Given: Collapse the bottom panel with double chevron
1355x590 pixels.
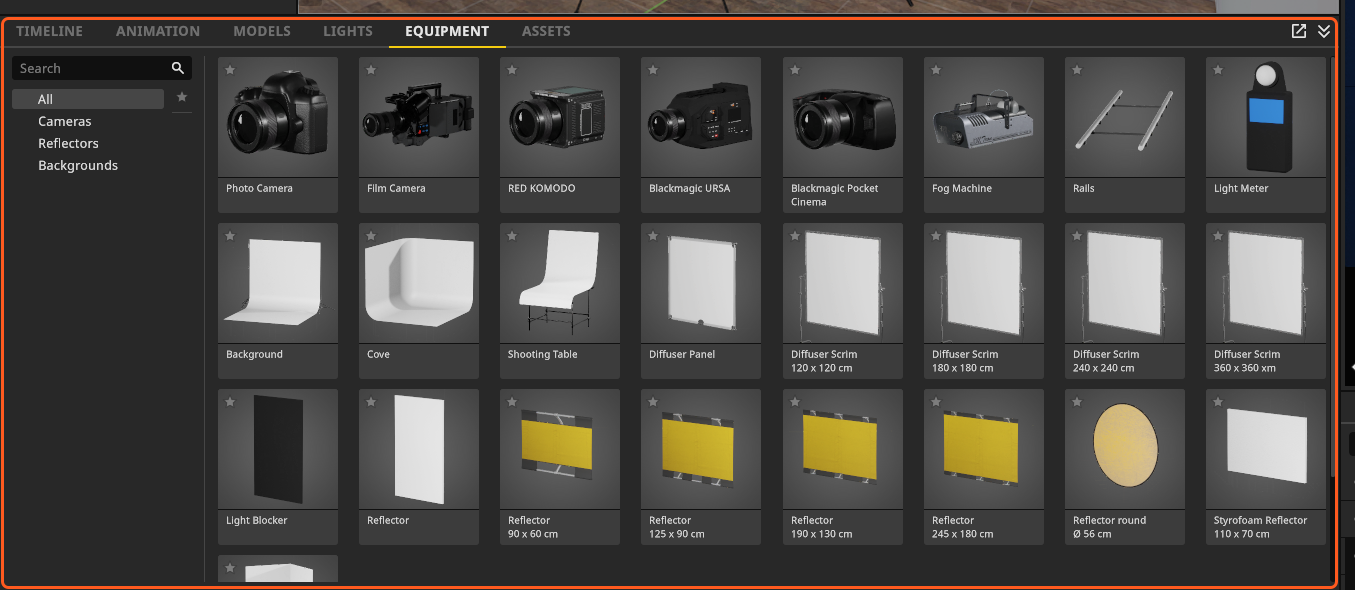Looking at the screenshot, I should point(1324,31).
